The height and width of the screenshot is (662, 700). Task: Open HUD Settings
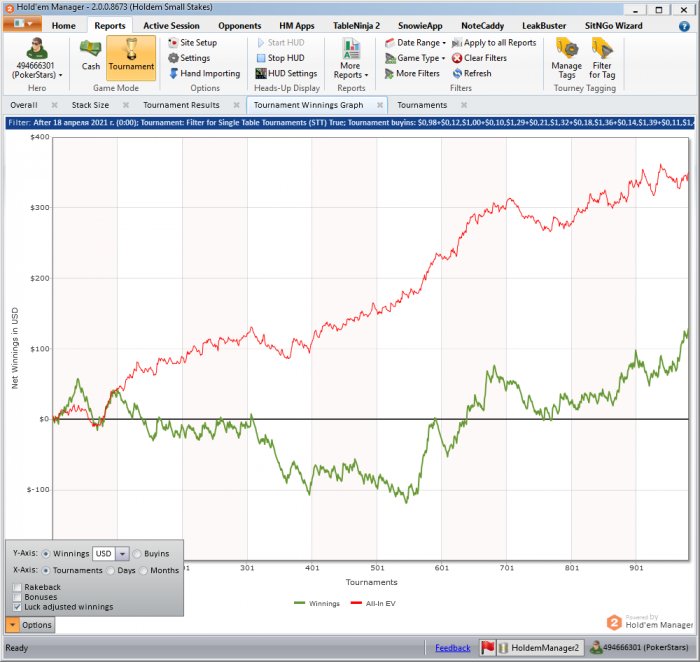pos(286,73)
